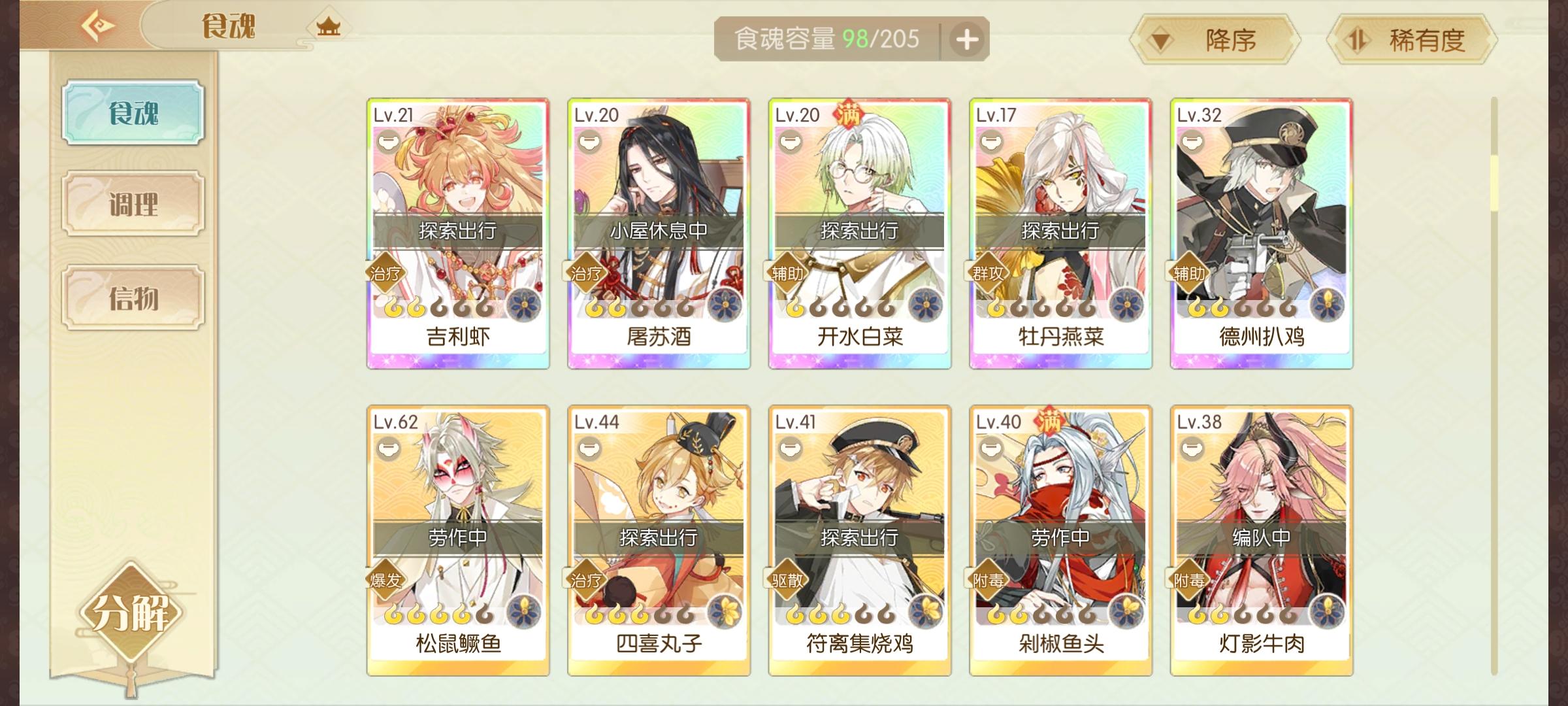Select the 食魂 side tab
The height and width of the screenshot is (706, 1568).
tap(133, 112)
